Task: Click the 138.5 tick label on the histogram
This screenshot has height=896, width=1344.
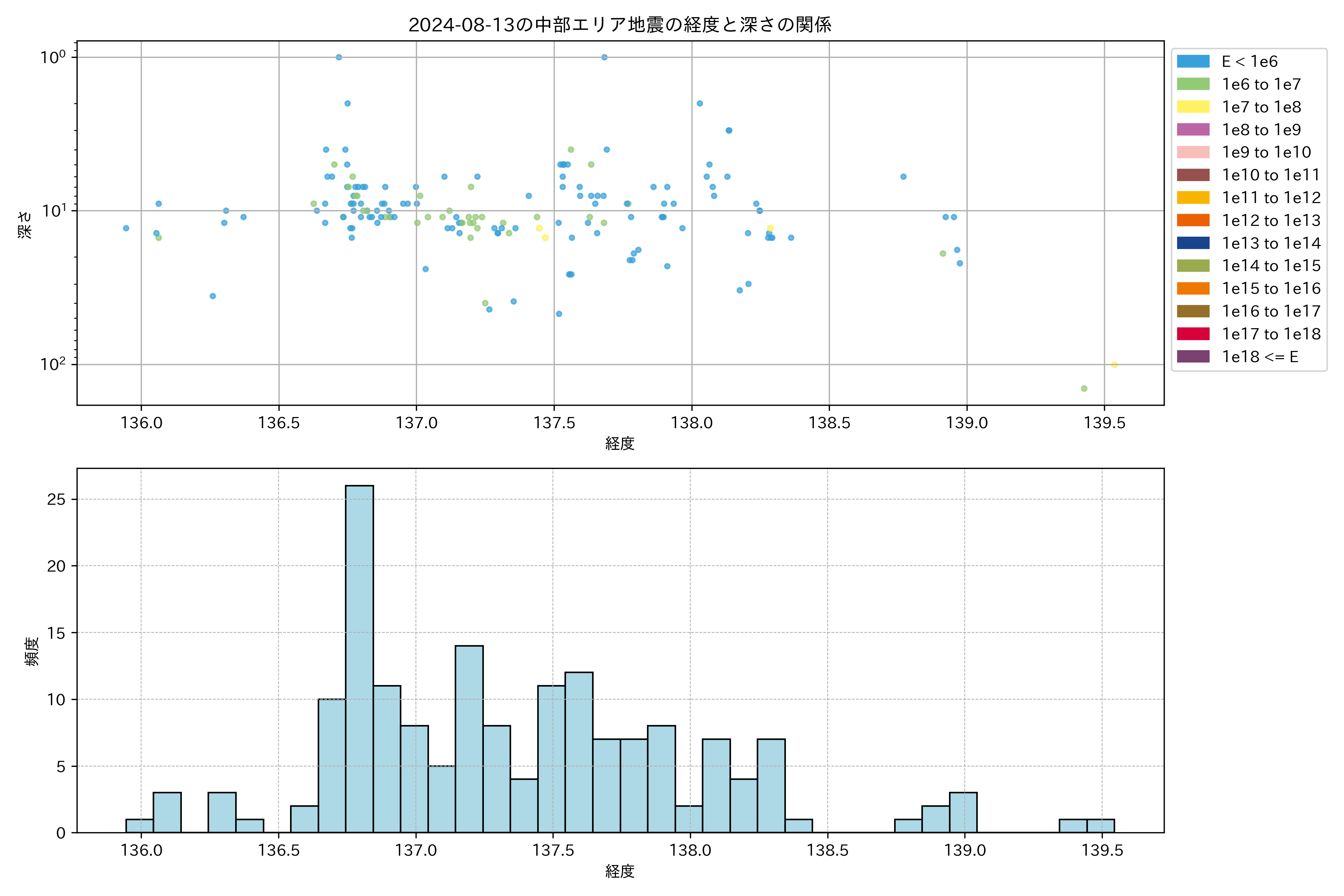Action: click(x=827, y=850)
